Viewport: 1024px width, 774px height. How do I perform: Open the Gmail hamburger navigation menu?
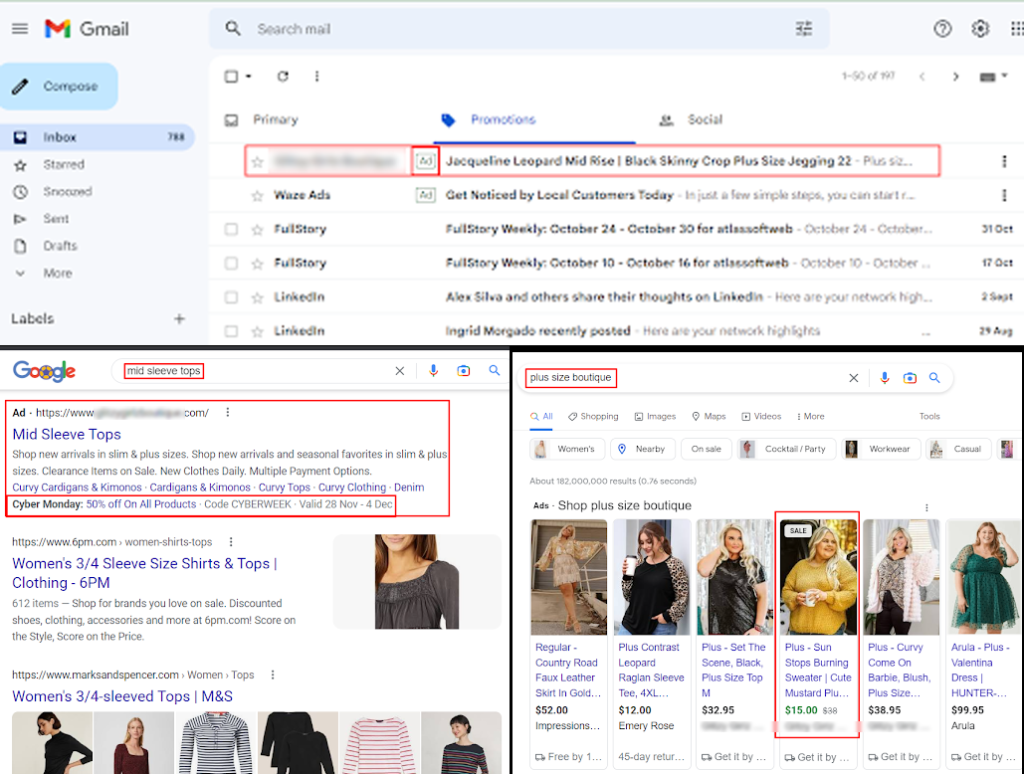19,28
